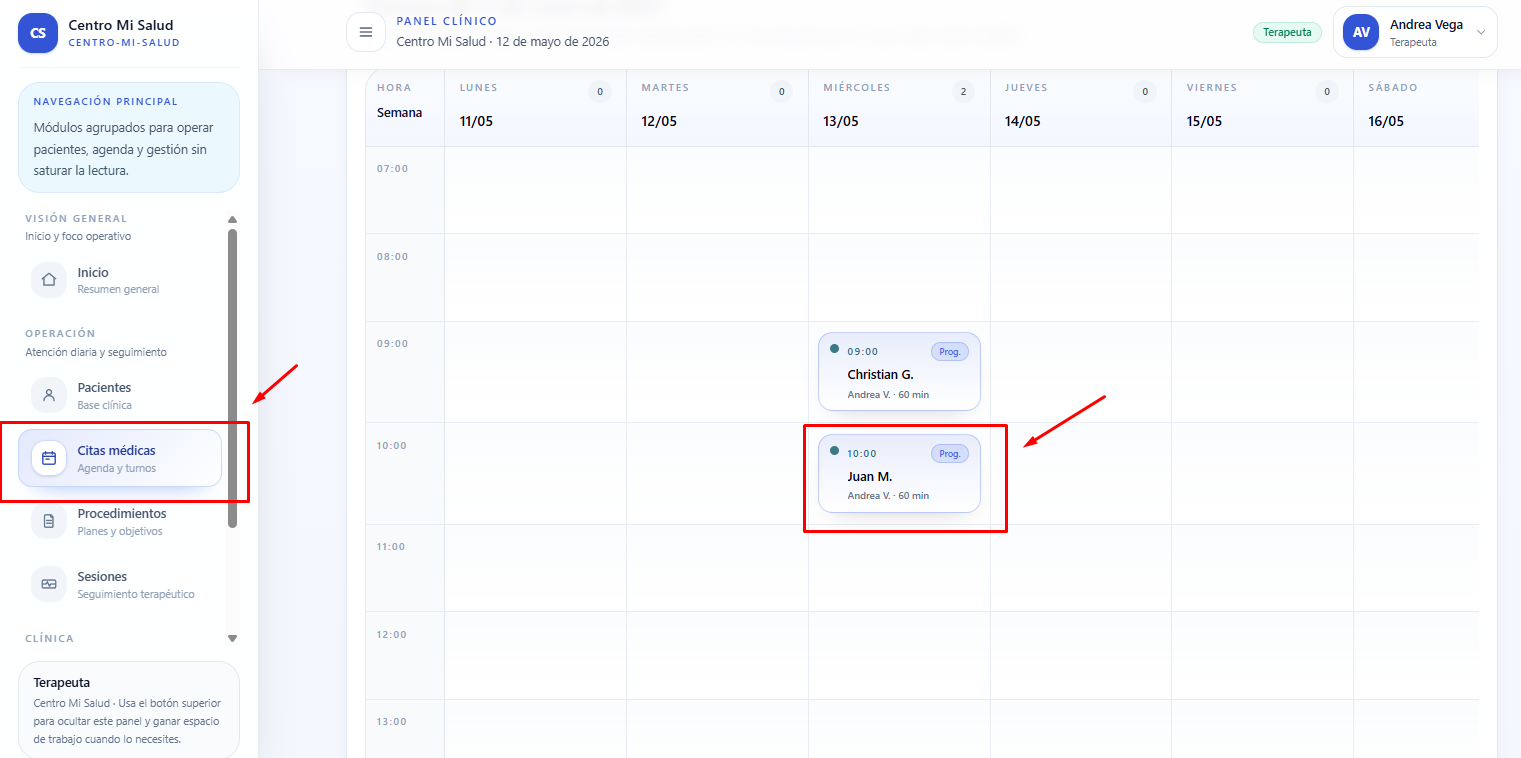Select the Viernes 15/05 column header

1262,108
